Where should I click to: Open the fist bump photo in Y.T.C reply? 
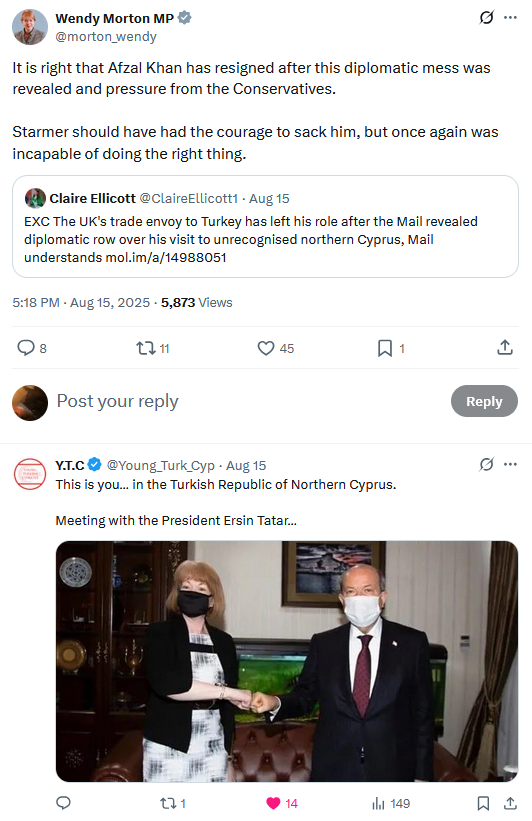pyautogui.click(x=287, y=661)
